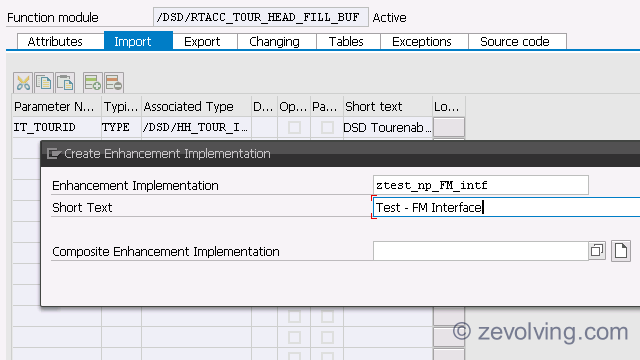The image size is (640, 360).
Task: Go to the Exceptions tab
Action: [x=422, y=42]
